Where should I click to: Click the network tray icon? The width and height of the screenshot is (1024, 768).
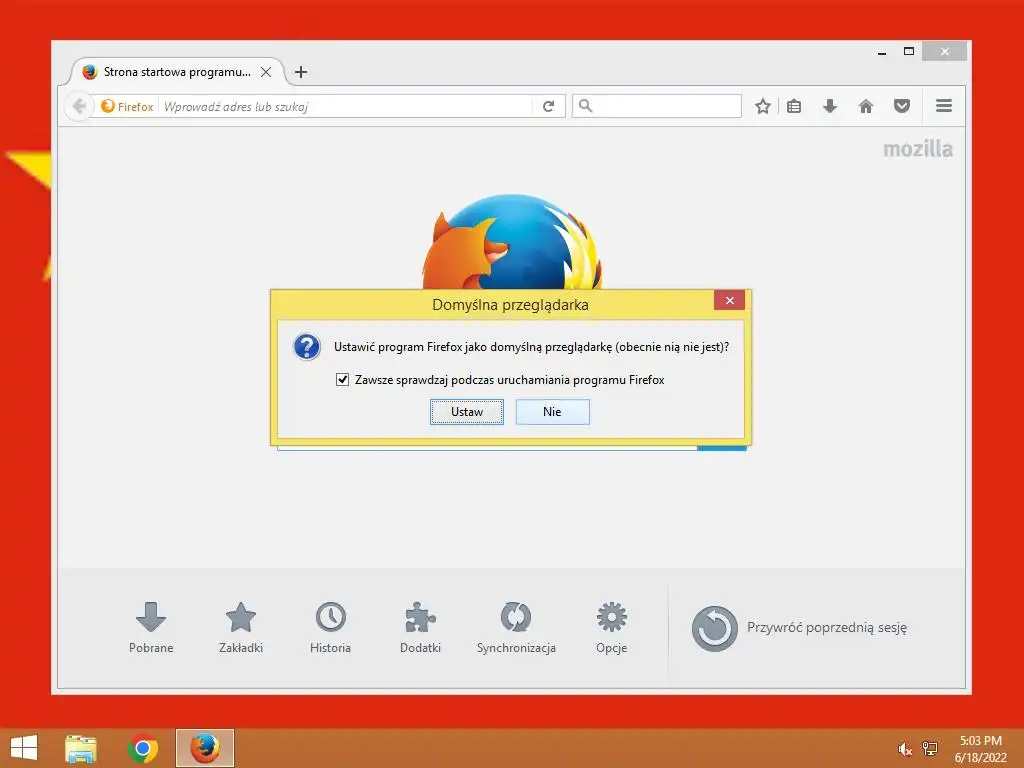point(930,749)
